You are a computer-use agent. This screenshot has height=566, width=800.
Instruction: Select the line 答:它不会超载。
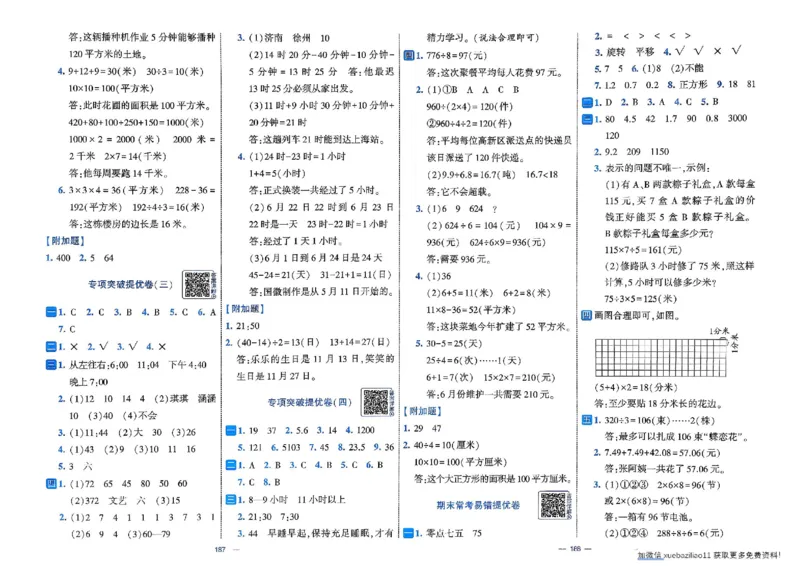(x=460, y=191)
